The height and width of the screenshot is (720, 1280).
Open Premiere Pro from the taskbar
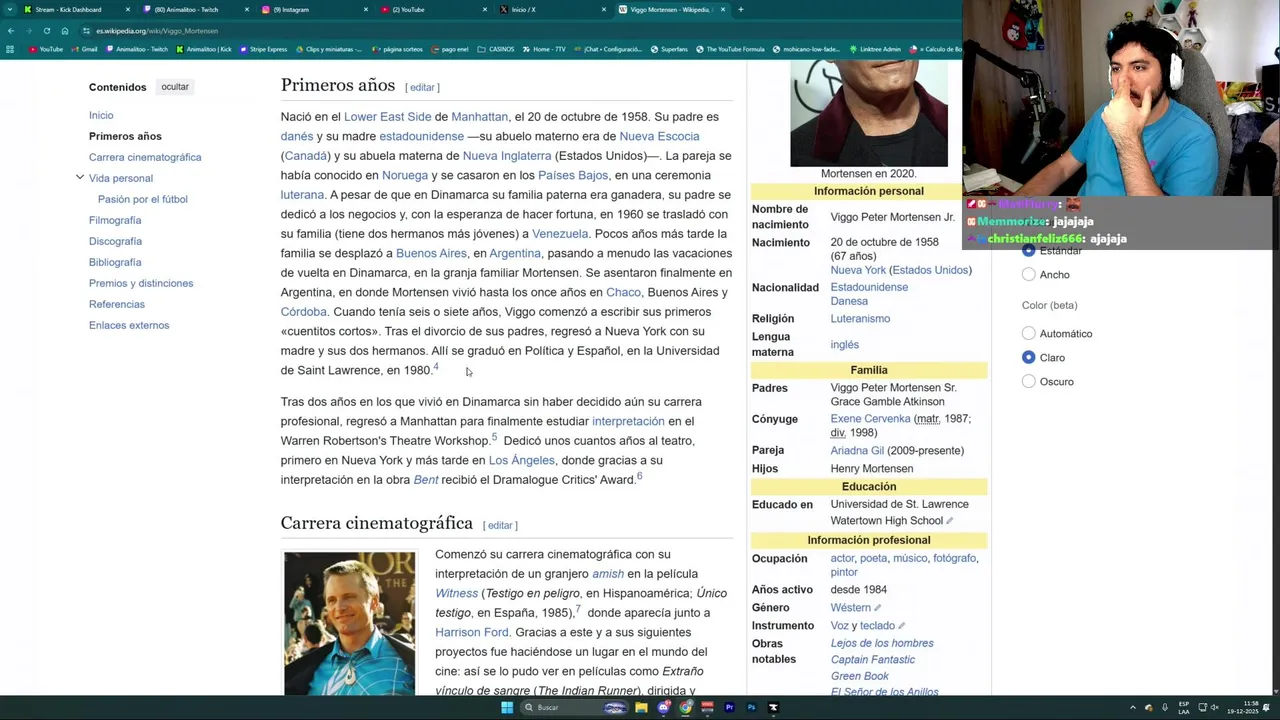pos(729,707)
